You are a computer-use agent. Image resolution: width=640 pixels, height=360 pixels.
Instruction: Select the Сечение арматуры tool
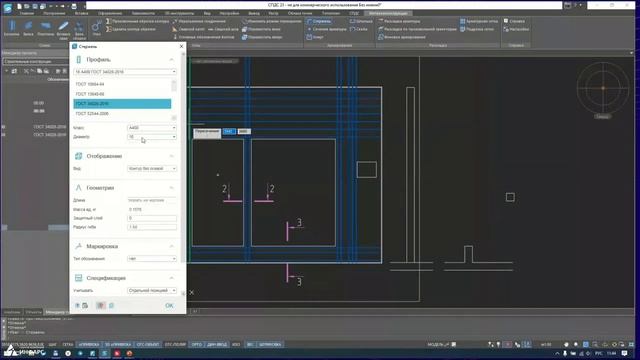(x=327, y=29)
